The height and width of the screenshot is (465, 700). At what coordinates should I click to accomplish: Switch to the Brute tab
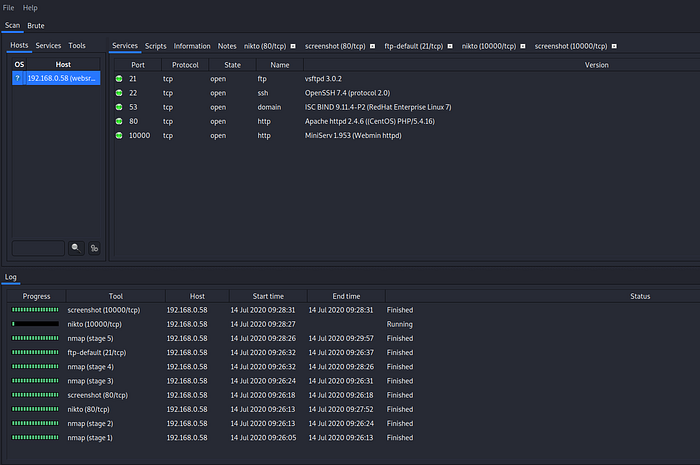tap(34, 25)
